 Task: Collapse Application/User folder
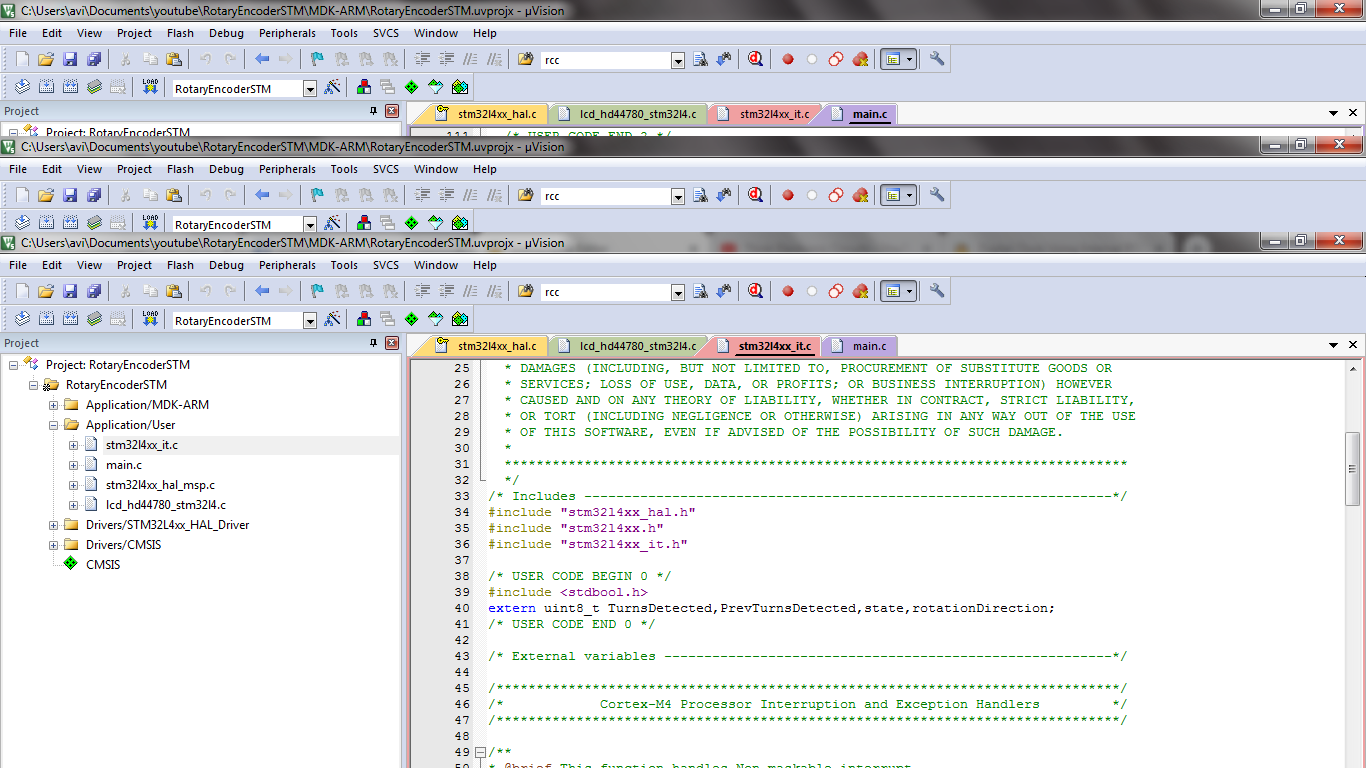point(54,425)
